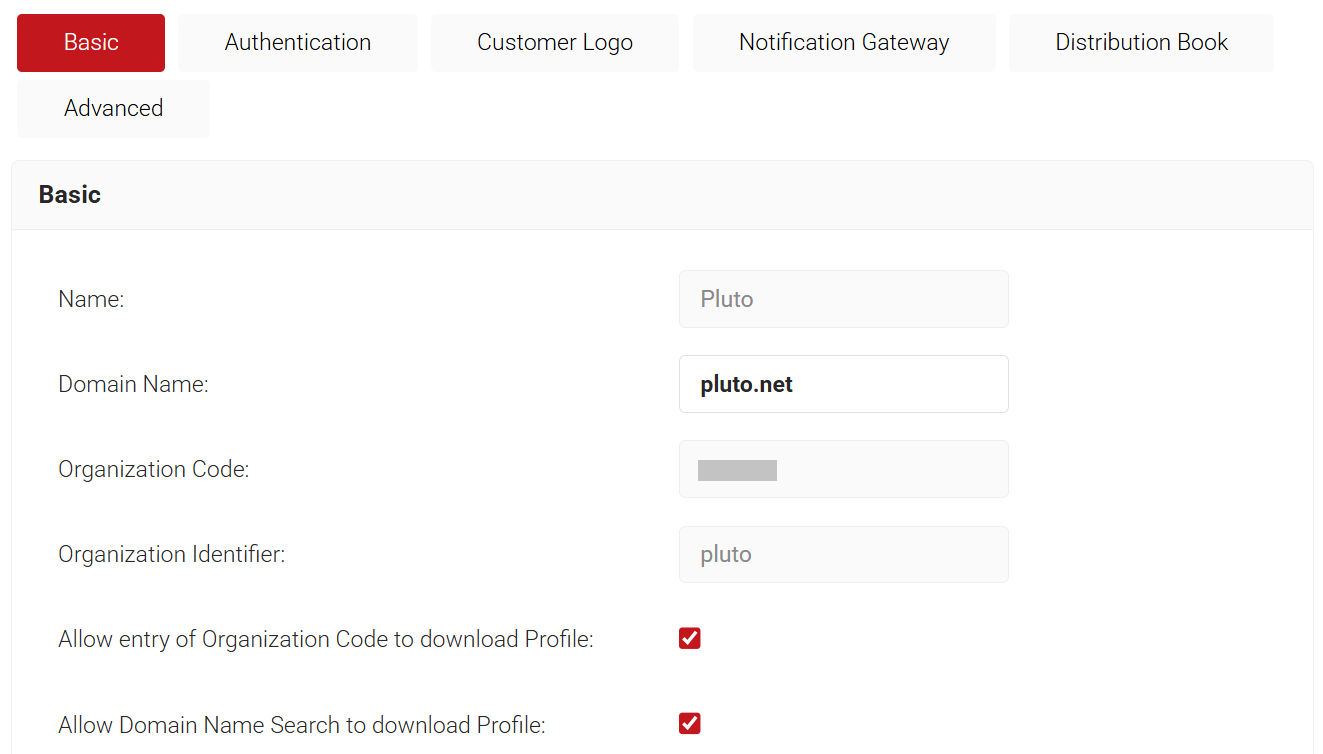Click the Allow Domain Name Search label text
The height and width of the screenshot is (754, 1323).
point(301,725)
